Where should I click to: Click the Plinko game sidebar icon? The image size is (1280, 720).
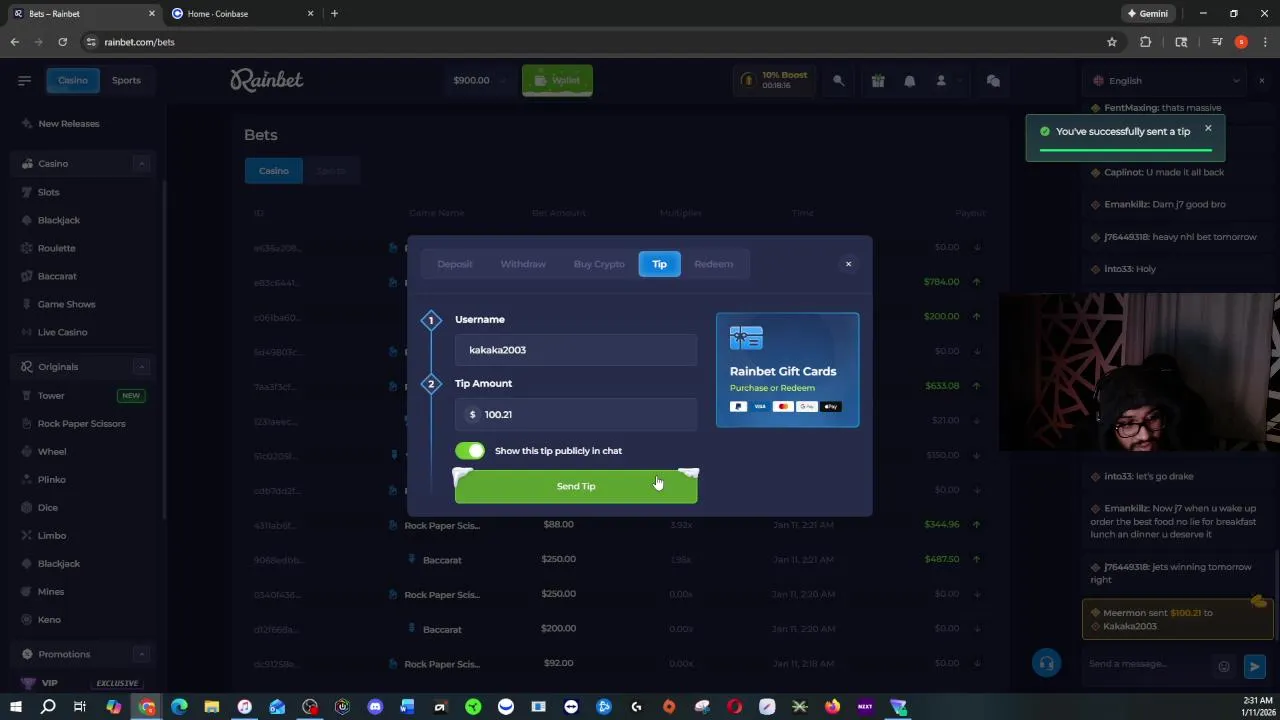pos(28,480)
